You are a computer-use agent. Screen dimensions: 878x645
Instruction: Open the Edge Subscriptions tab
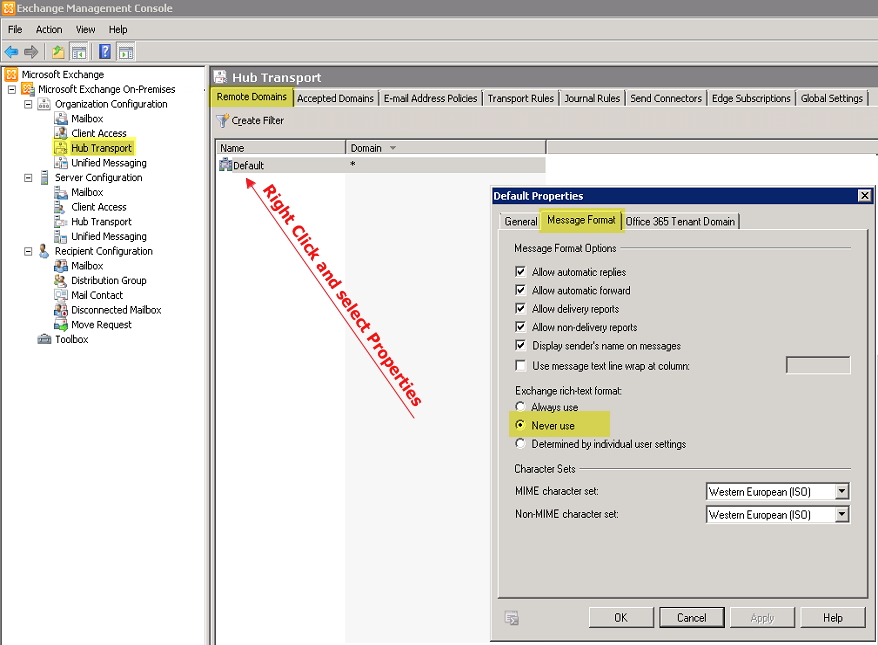point(751,99)
